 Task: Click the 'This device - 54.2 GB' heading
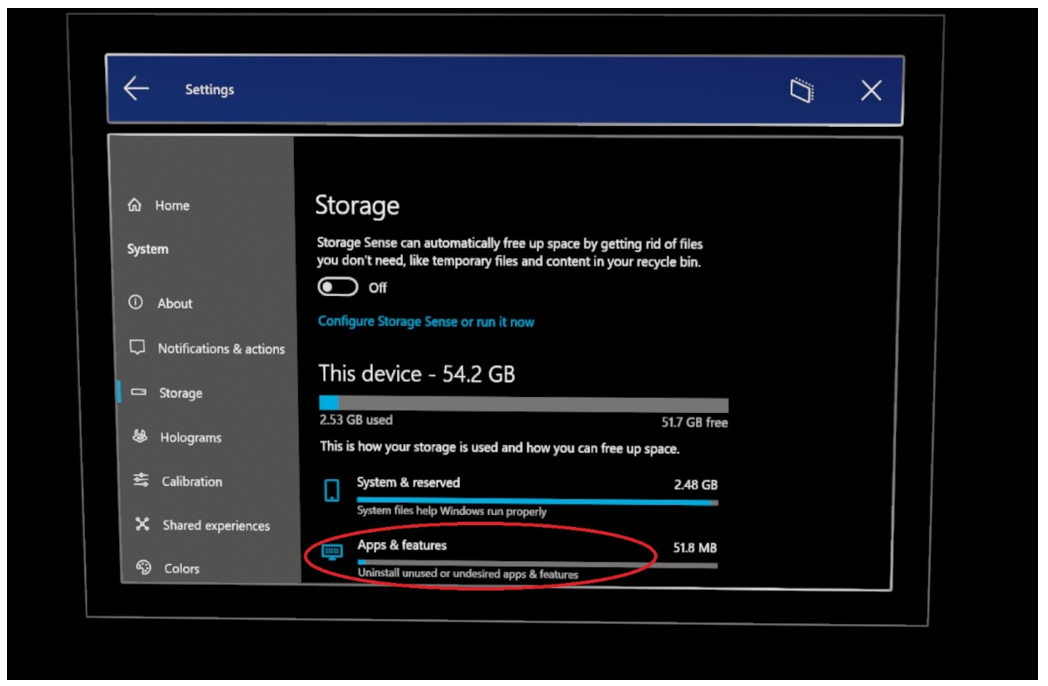click(x=416, y=373)
